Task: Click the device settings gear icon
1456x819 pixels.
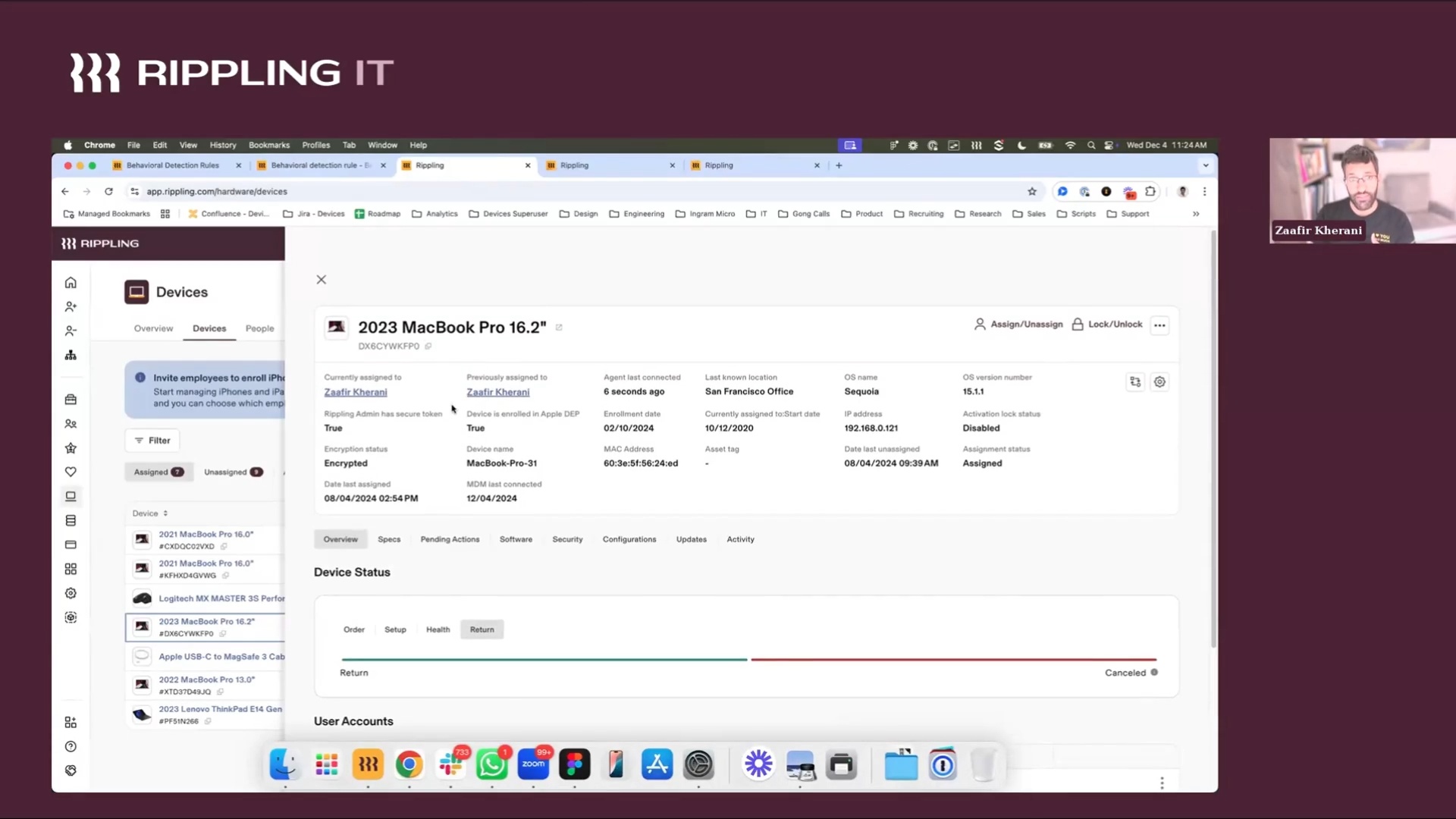Action: pos(1159,382)
